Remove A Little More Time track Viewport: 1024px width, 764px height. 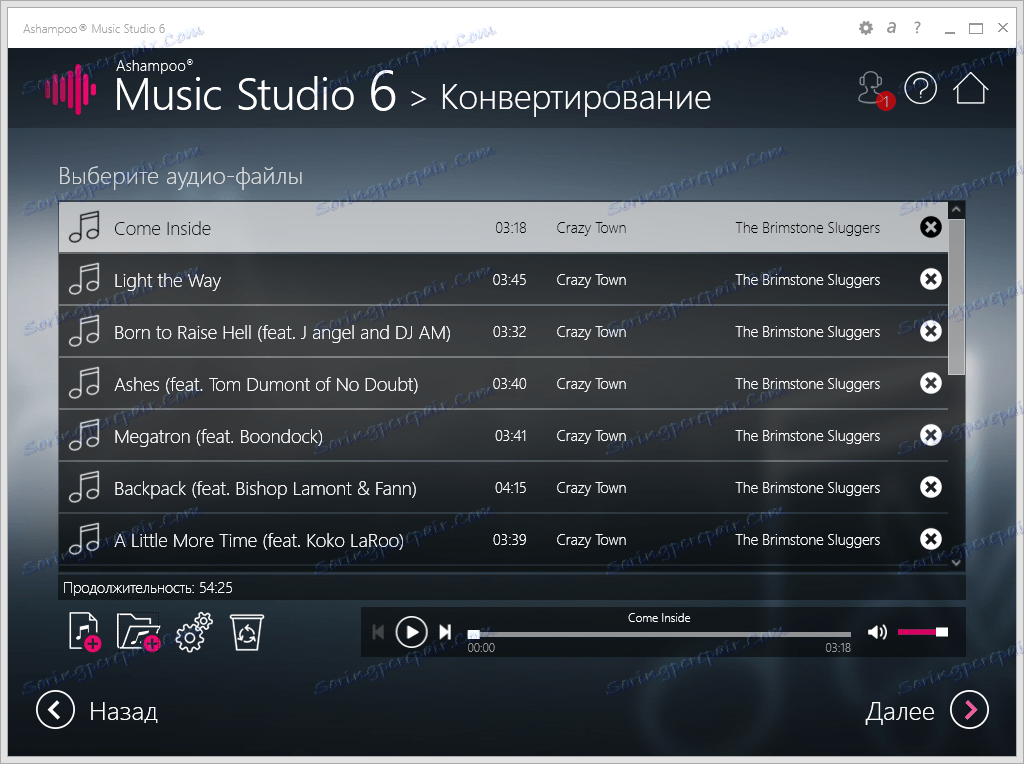coord(931,539)
